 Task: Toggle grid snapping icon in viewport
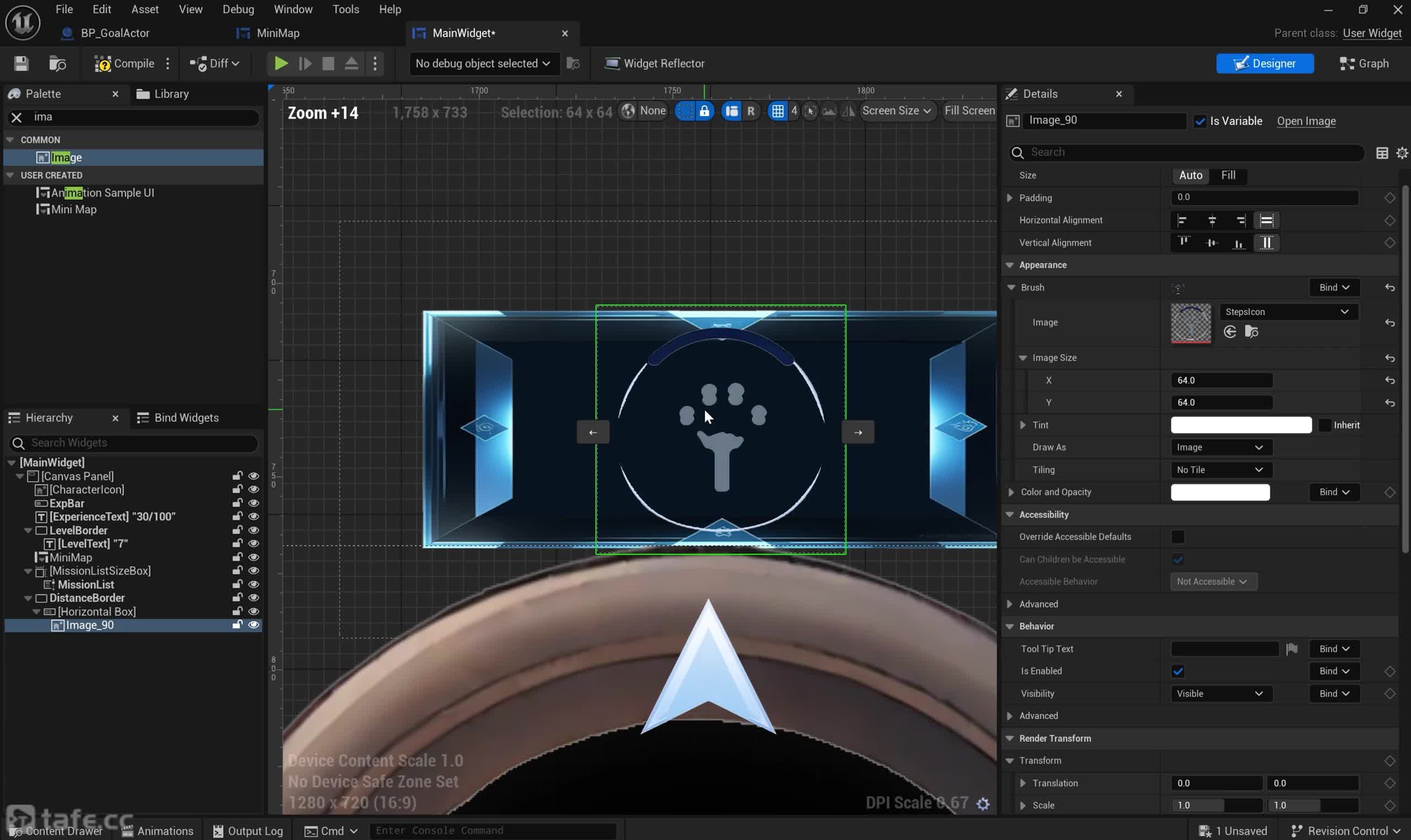point(778,111)
